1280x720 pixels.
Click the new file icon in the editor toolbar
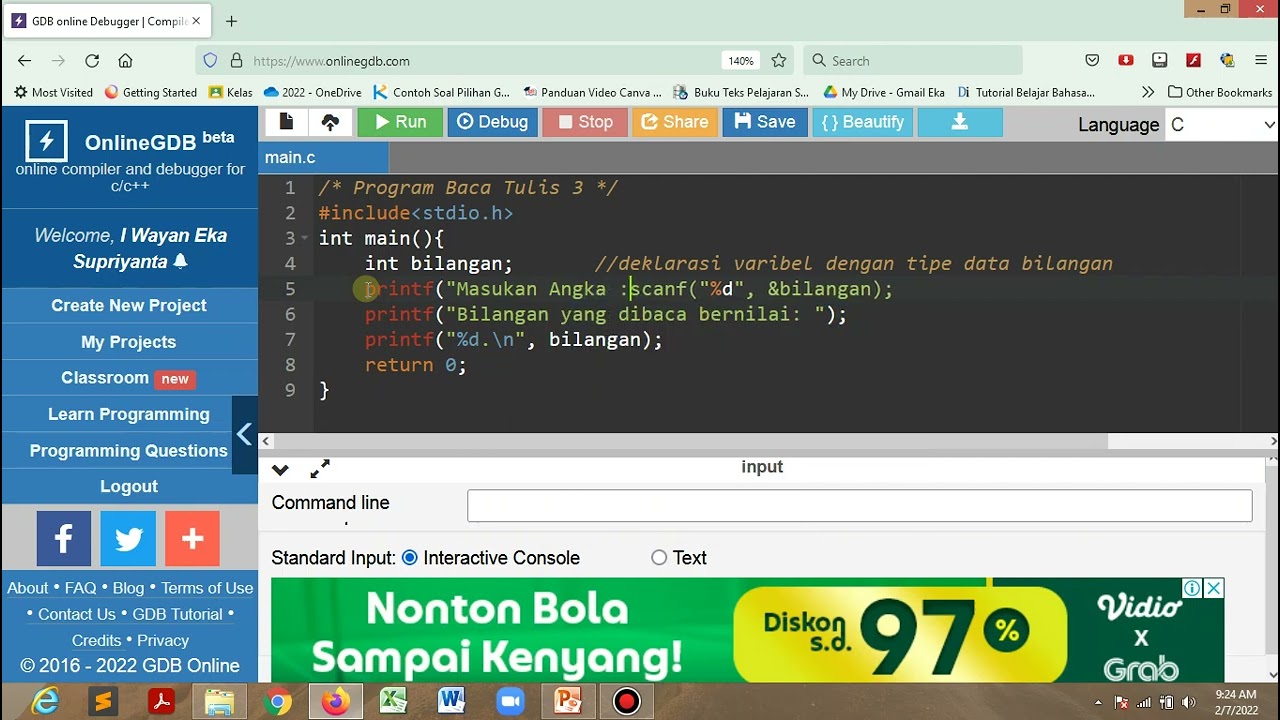click(x=286, y=122)
